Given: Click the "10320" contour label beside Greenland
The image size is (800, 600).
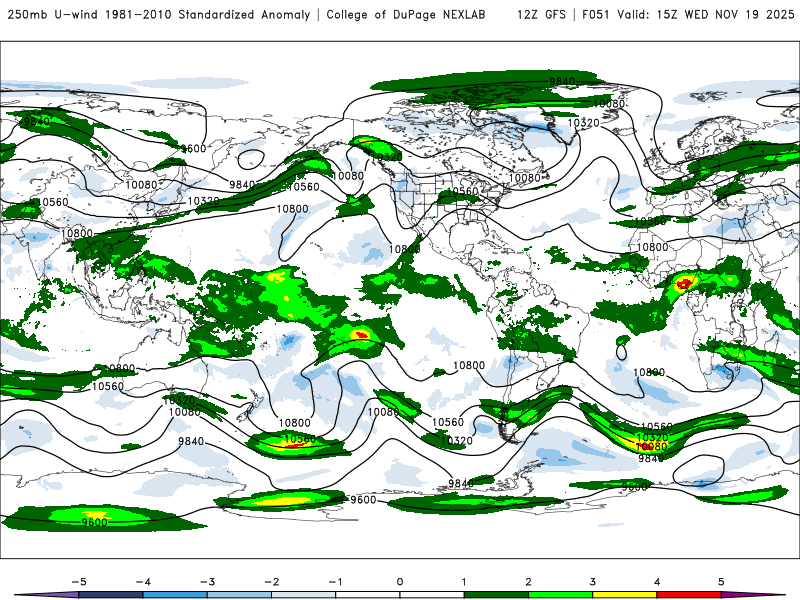Looking at the screenshot, I should point(583,123).
